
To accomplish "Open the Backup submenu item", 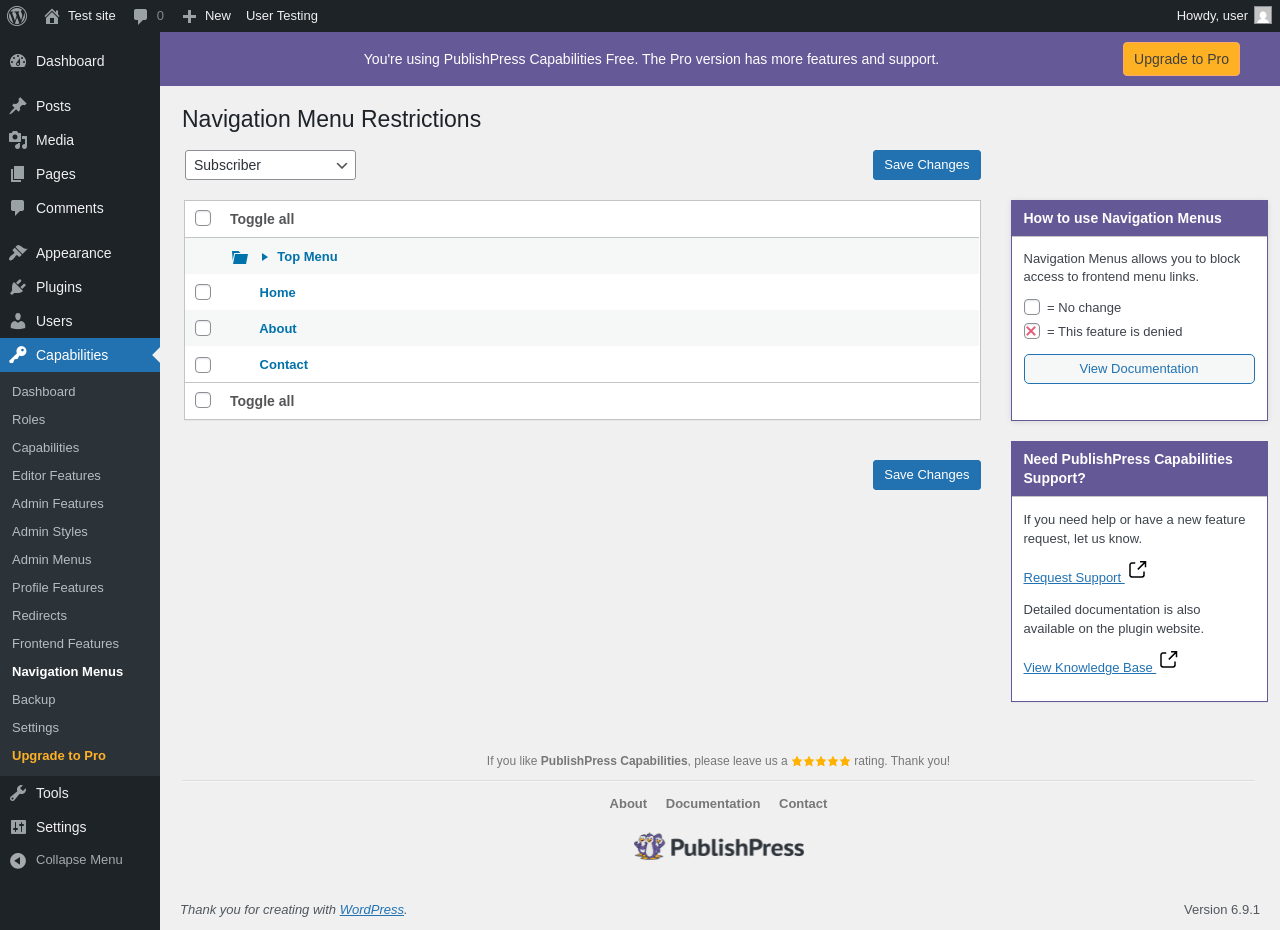I will coord(33,700).
